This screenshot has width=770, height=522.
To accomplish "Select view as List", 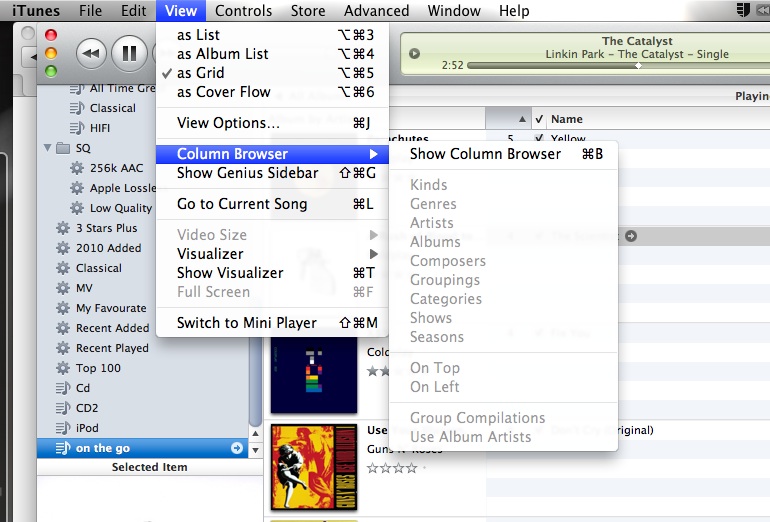I will [272, 35].
